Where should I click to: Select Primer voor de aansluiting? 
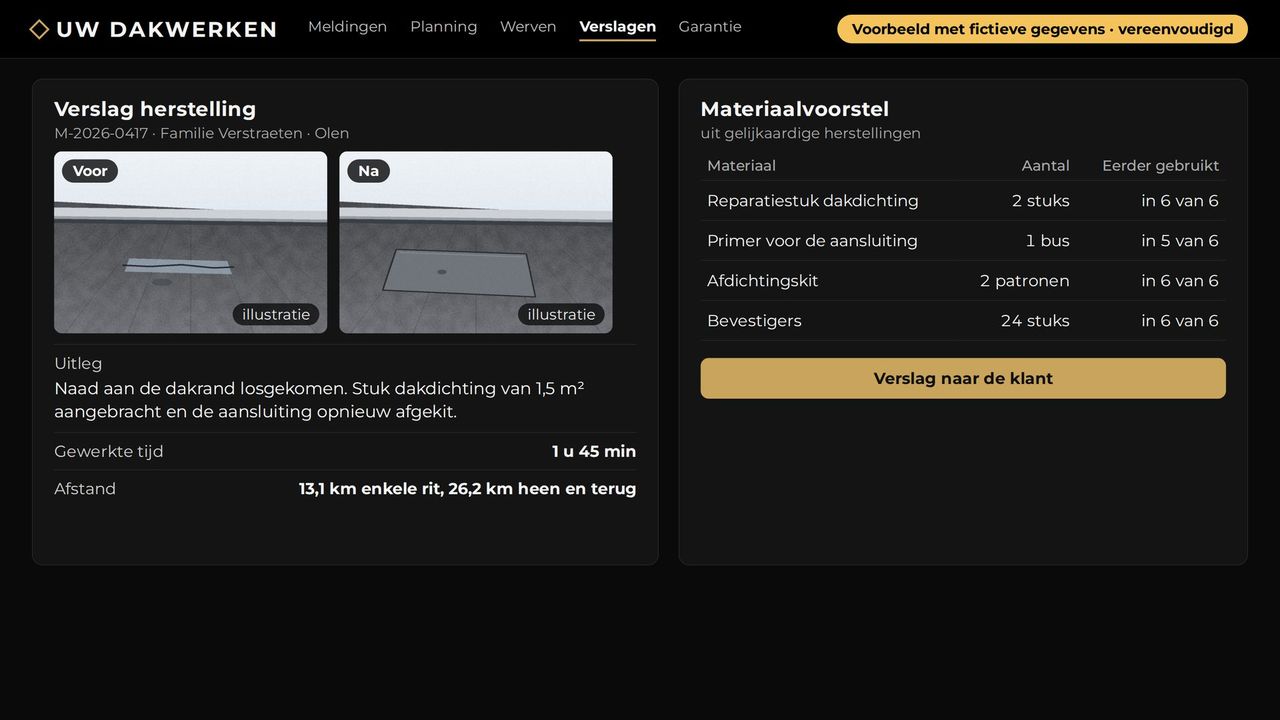812,241
